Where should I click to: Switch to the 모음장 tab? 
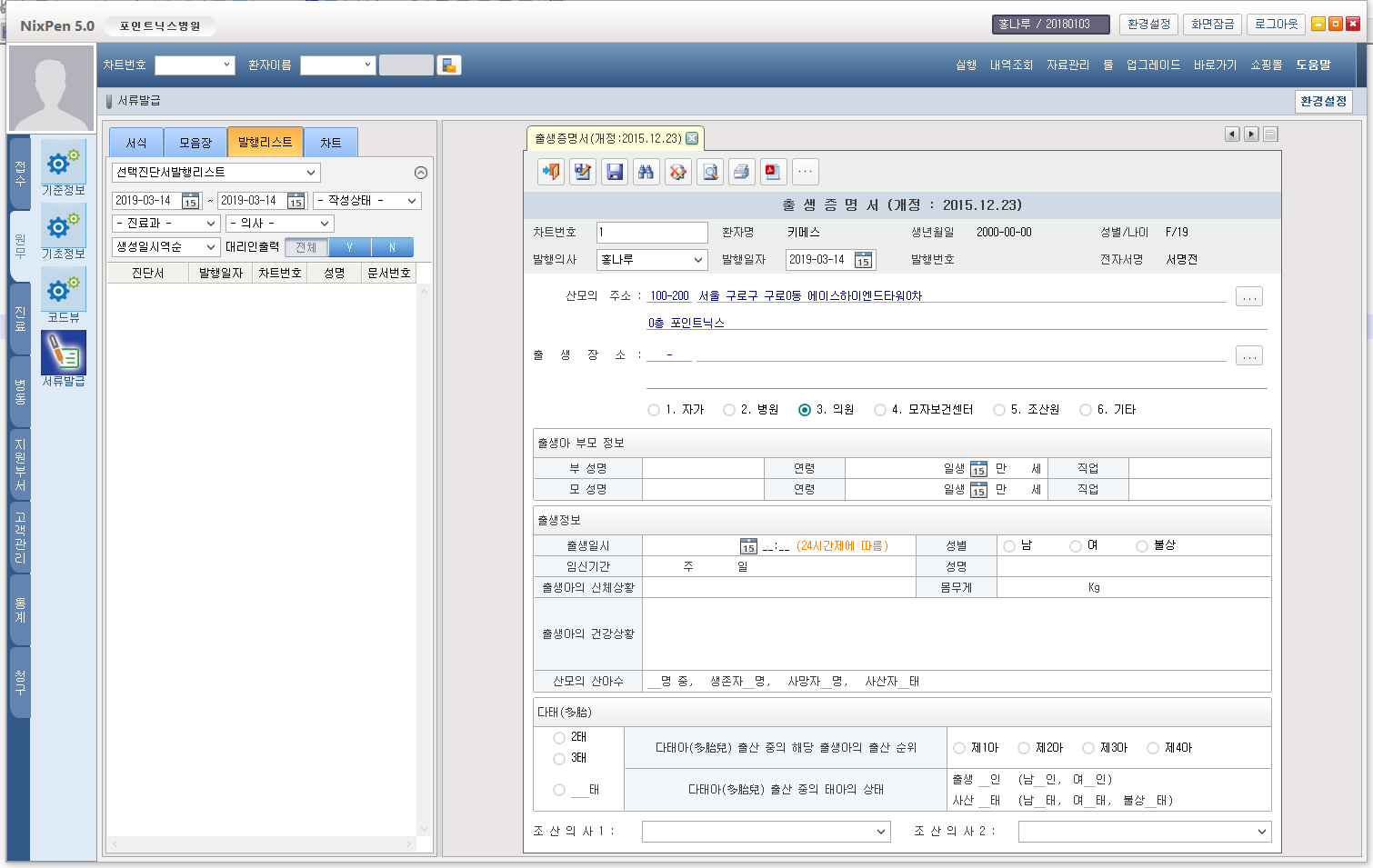195,143
